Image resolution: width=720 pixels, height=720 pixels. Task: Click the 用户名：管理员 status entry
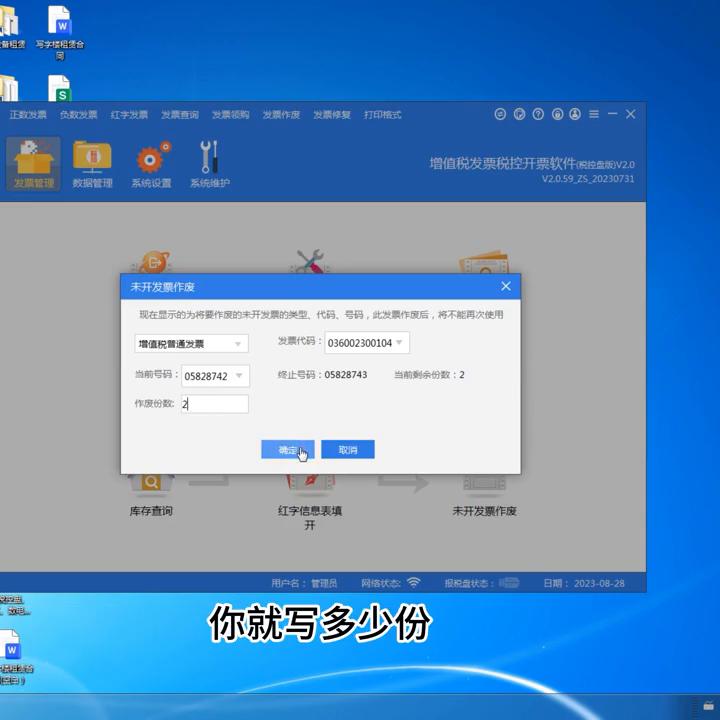(x=304, y=583)
